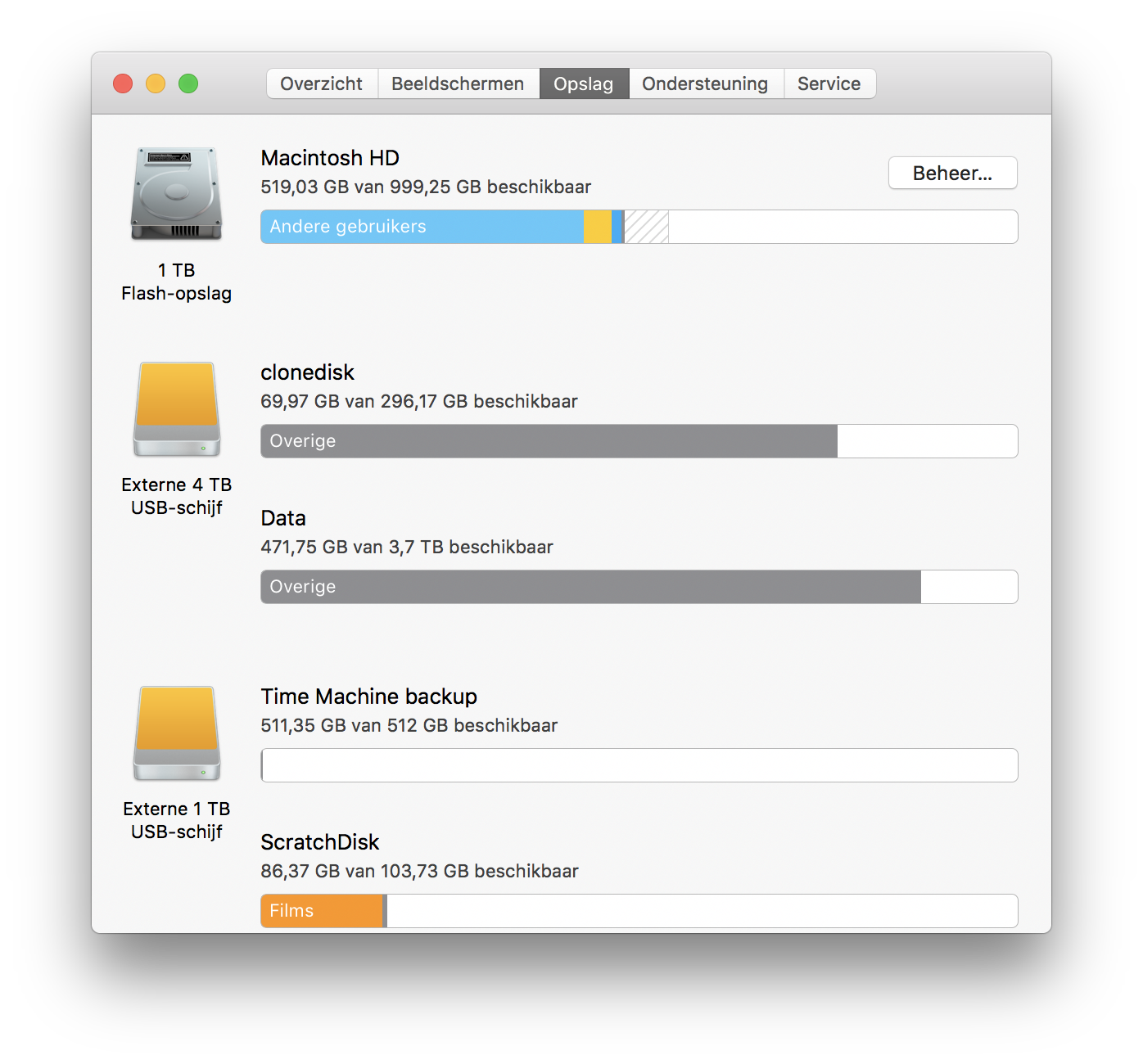Go to the Ondersteuning tab
1143x1064 pixels.
706,83
